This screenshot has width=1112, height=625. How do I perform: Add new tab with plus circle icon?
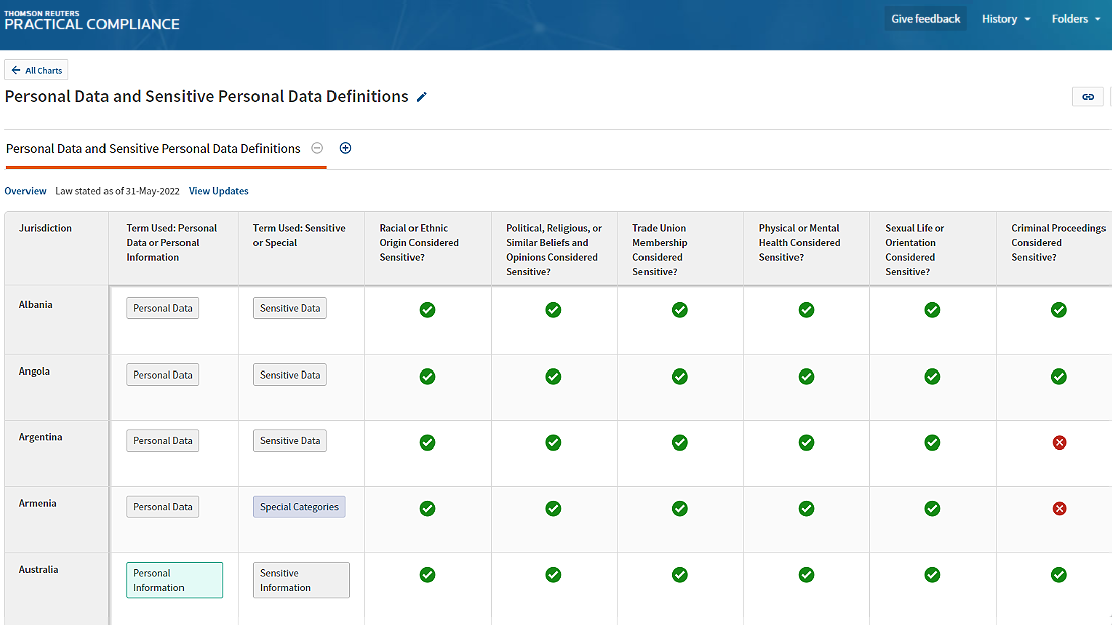point(346,148)
